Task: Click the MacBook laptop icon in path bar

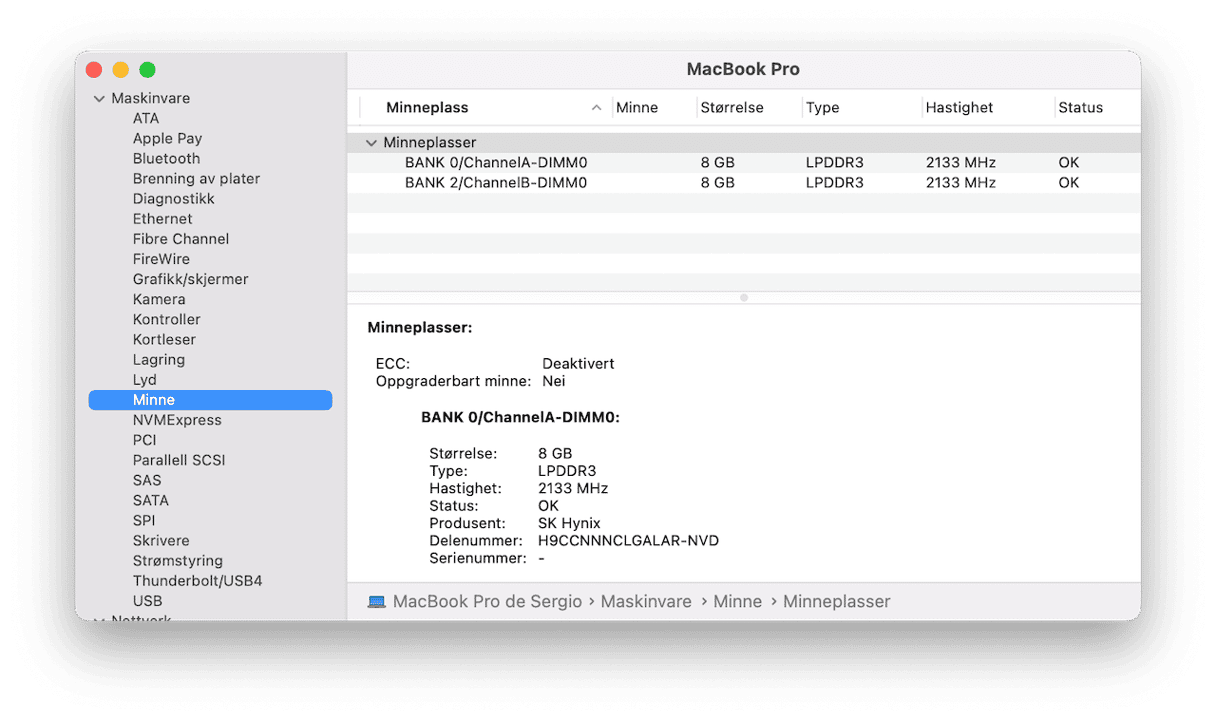Action: pos(377,602)
